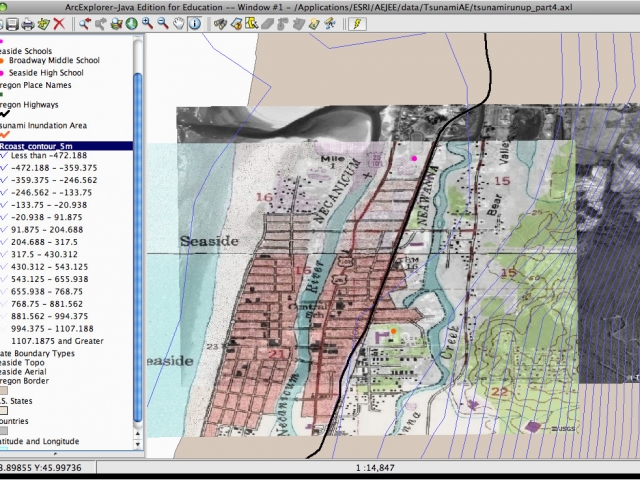Click the '-472.188 - -359.375' legend class
The width and height of the screenshot is (640, 480).
point(54,168)
